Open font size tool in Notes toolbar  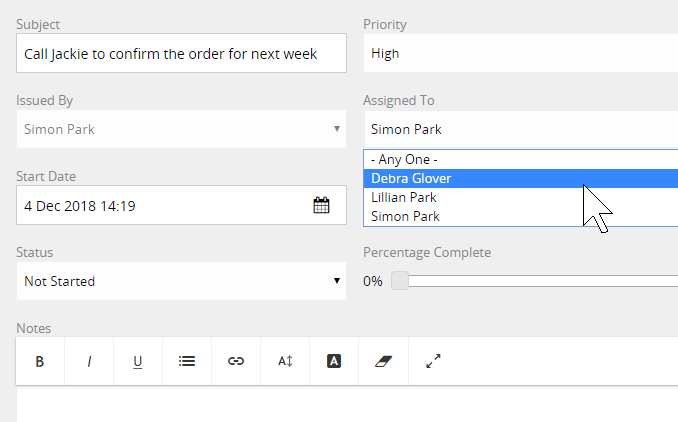(x=285, y=361)
